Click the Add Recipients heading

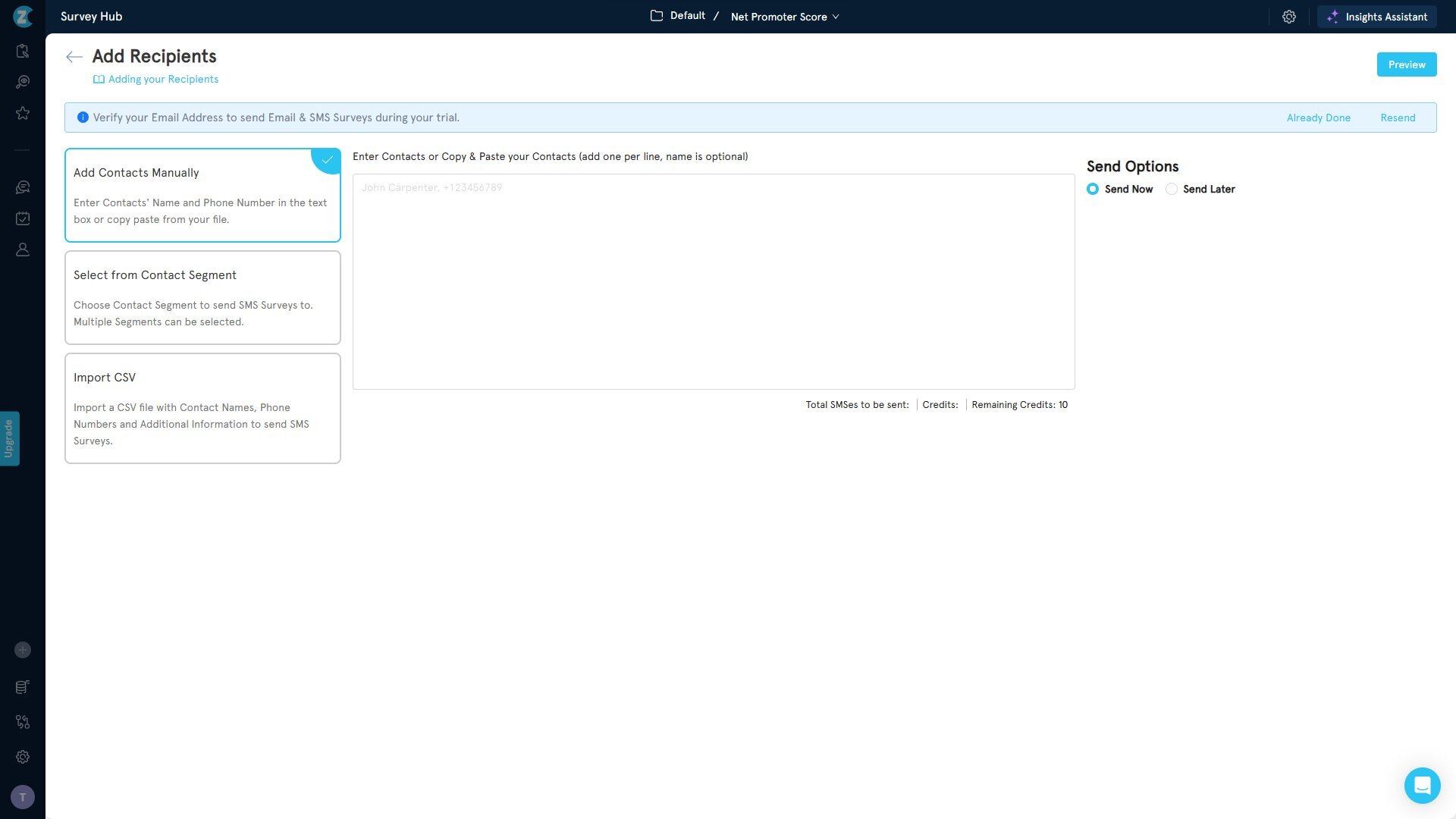pyautogui.click(x=154, y=56)
